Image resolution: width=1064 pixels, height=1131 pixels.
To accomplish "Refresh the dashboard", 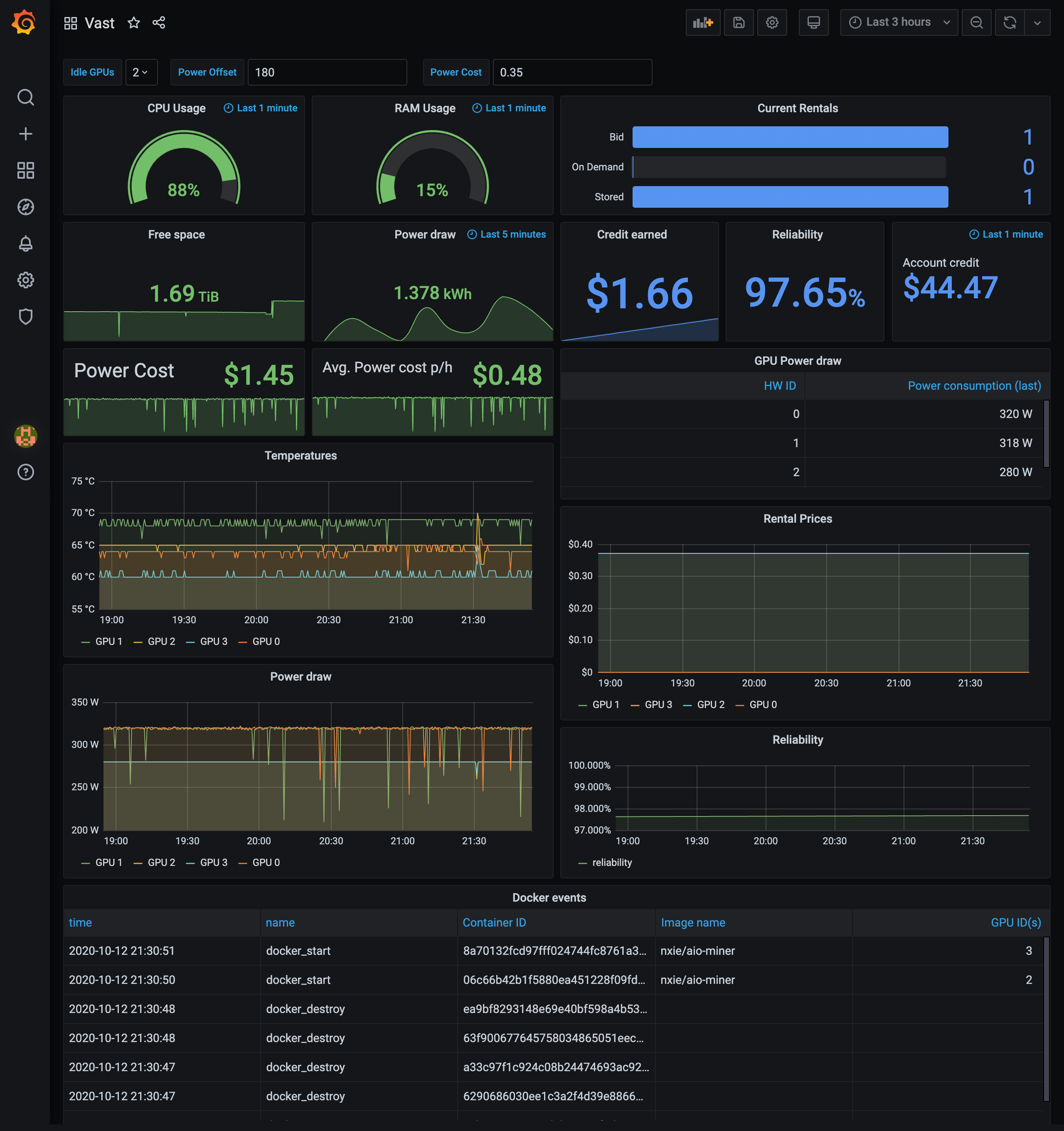I will (1010, 22).
